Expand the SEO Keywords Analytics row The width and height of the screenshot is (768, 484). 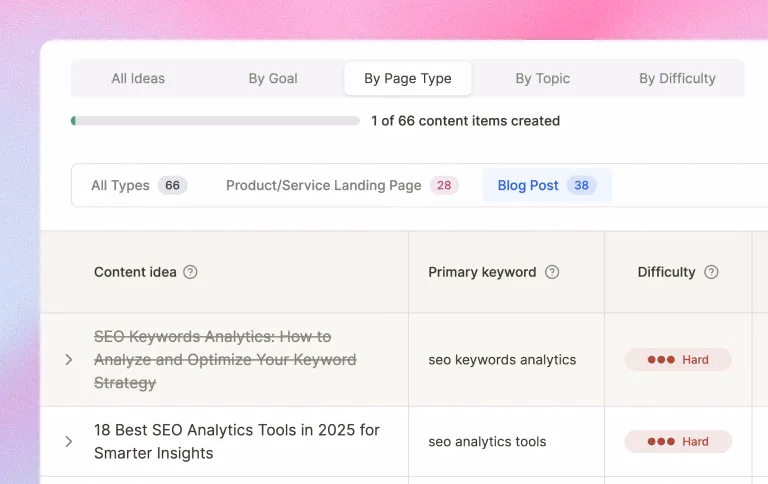(x=69, y=360)
